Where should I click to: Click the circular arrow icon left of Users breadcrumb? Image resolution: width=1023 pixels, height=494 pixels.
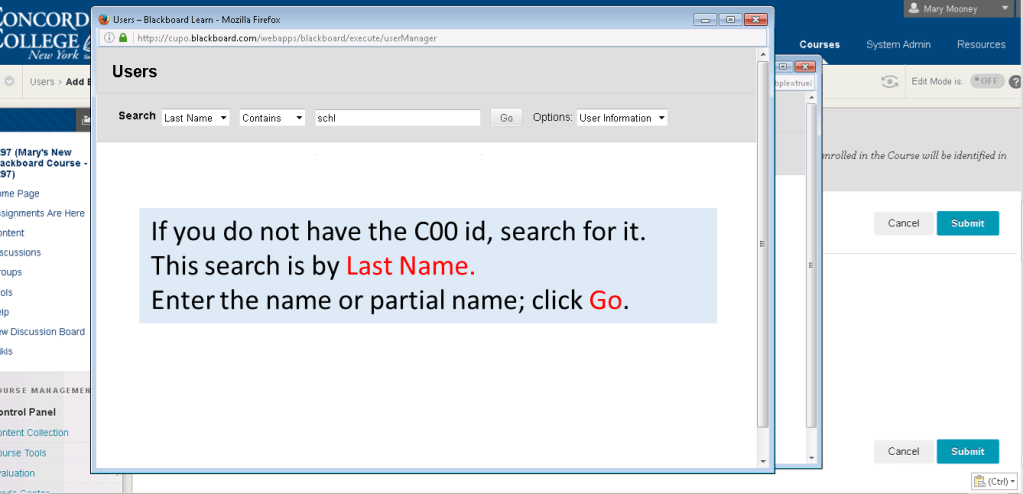click(x=10, y=82)
